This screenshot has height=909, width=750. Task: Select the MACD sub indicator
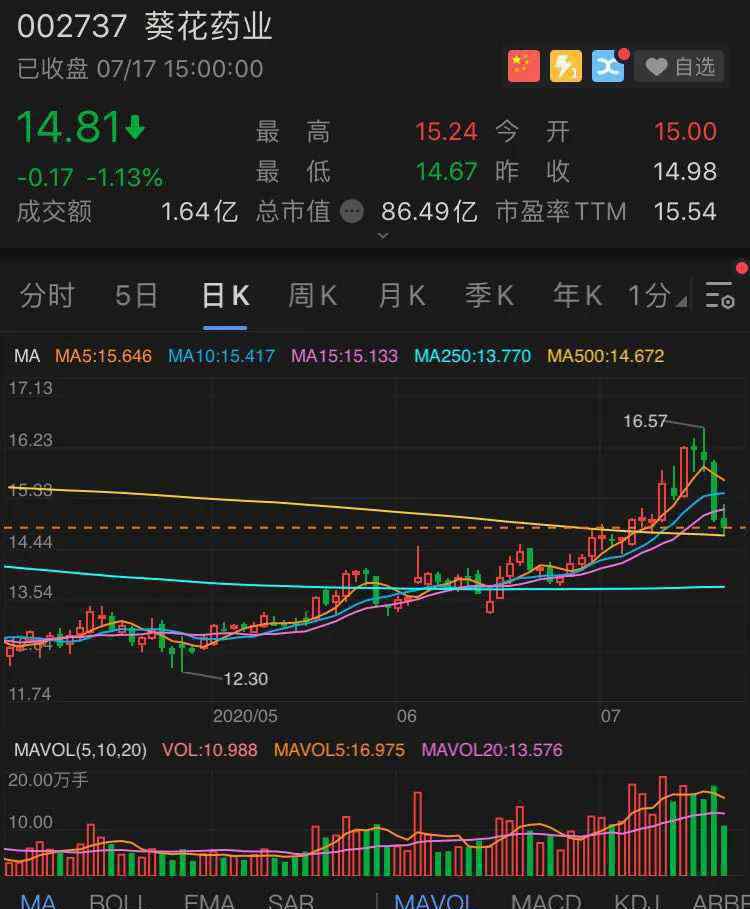click(x=546, y=900)
